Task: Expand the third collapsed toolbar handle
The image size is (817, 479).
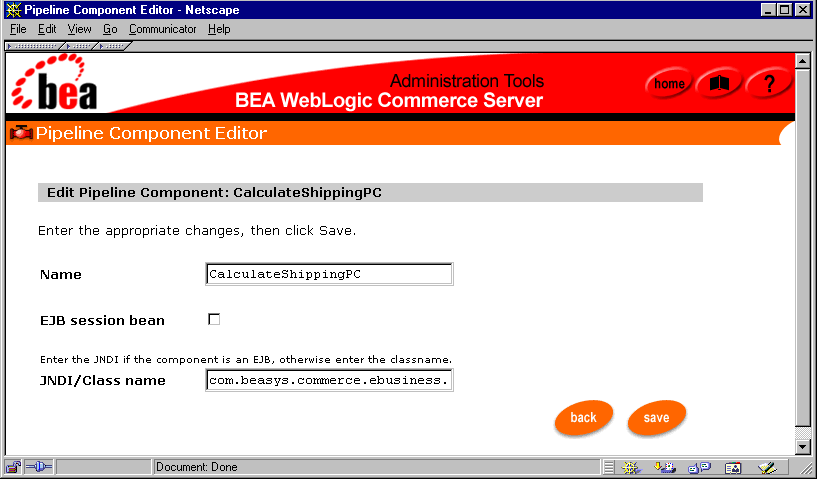Action: (x=112, y=46)
